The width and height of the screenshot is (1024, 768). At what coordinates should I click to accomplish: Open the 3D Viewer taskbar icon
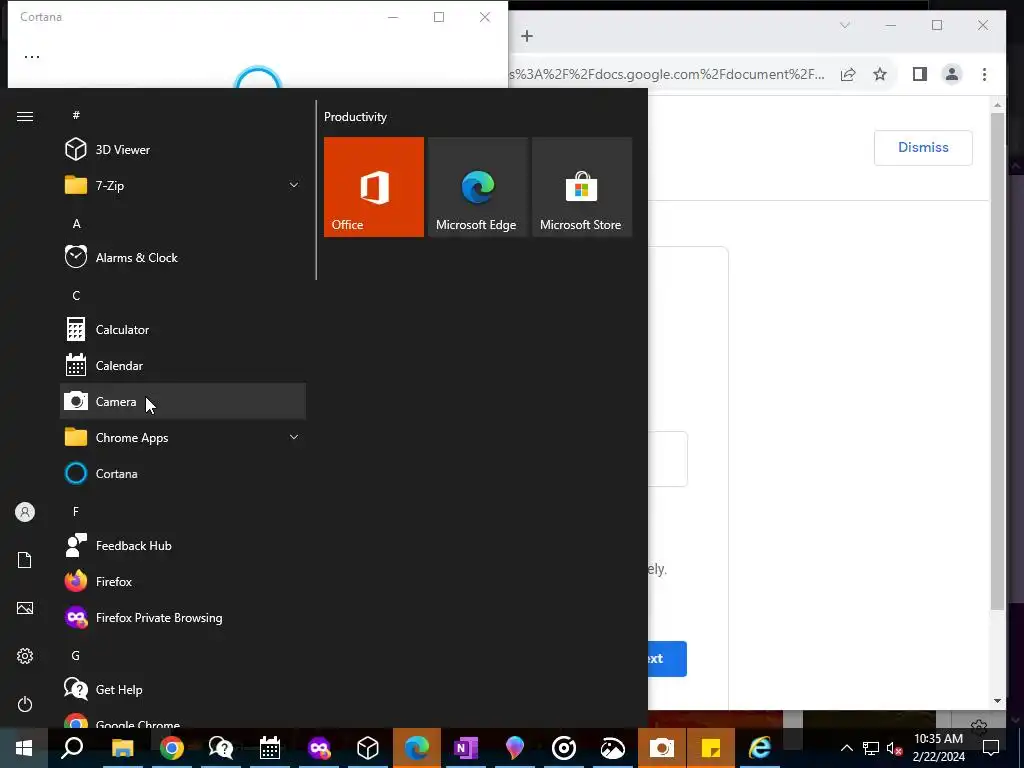[x=368, y=748]
